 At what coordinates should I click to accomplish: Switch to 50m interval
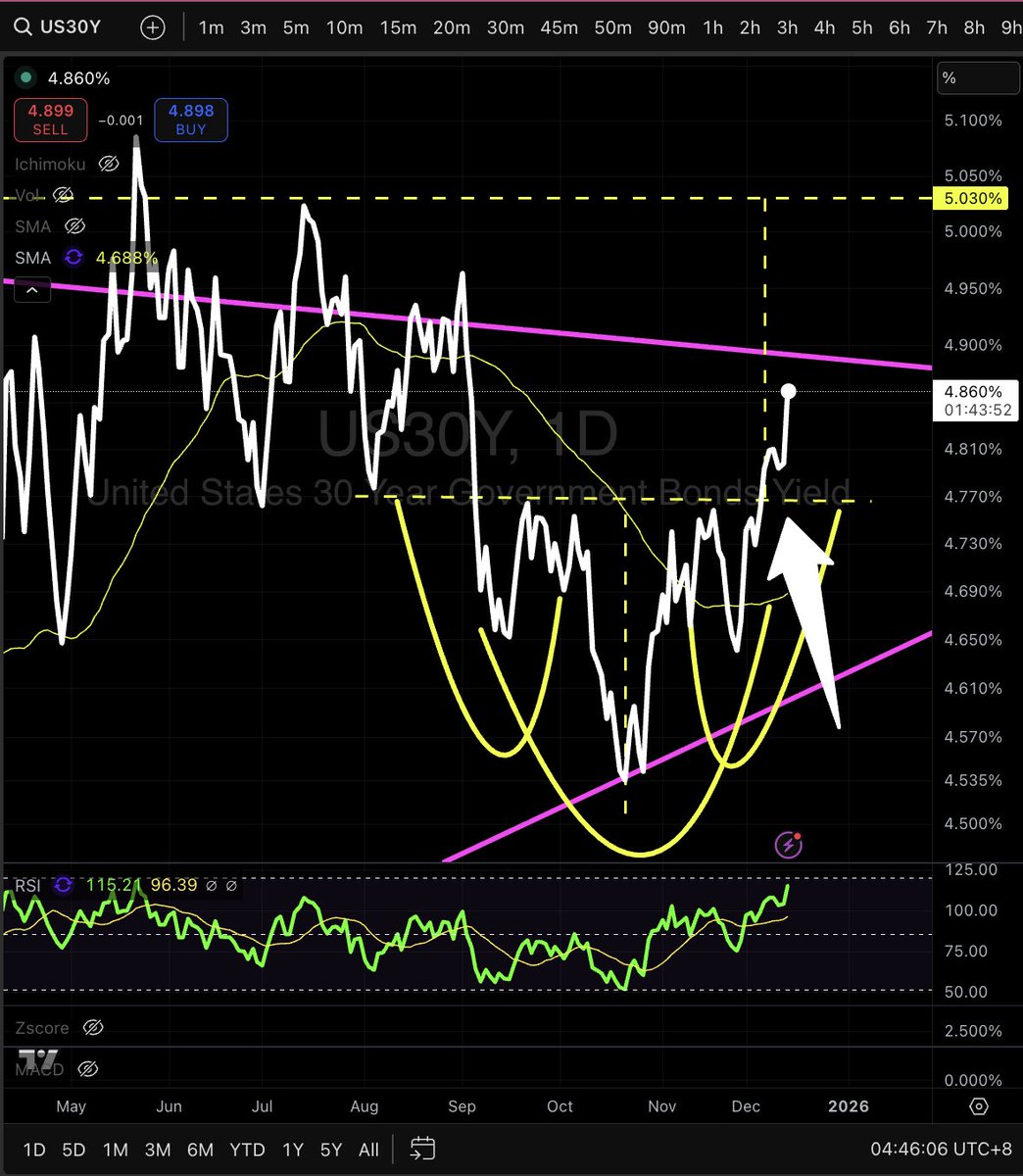click(x=612, y=27)
